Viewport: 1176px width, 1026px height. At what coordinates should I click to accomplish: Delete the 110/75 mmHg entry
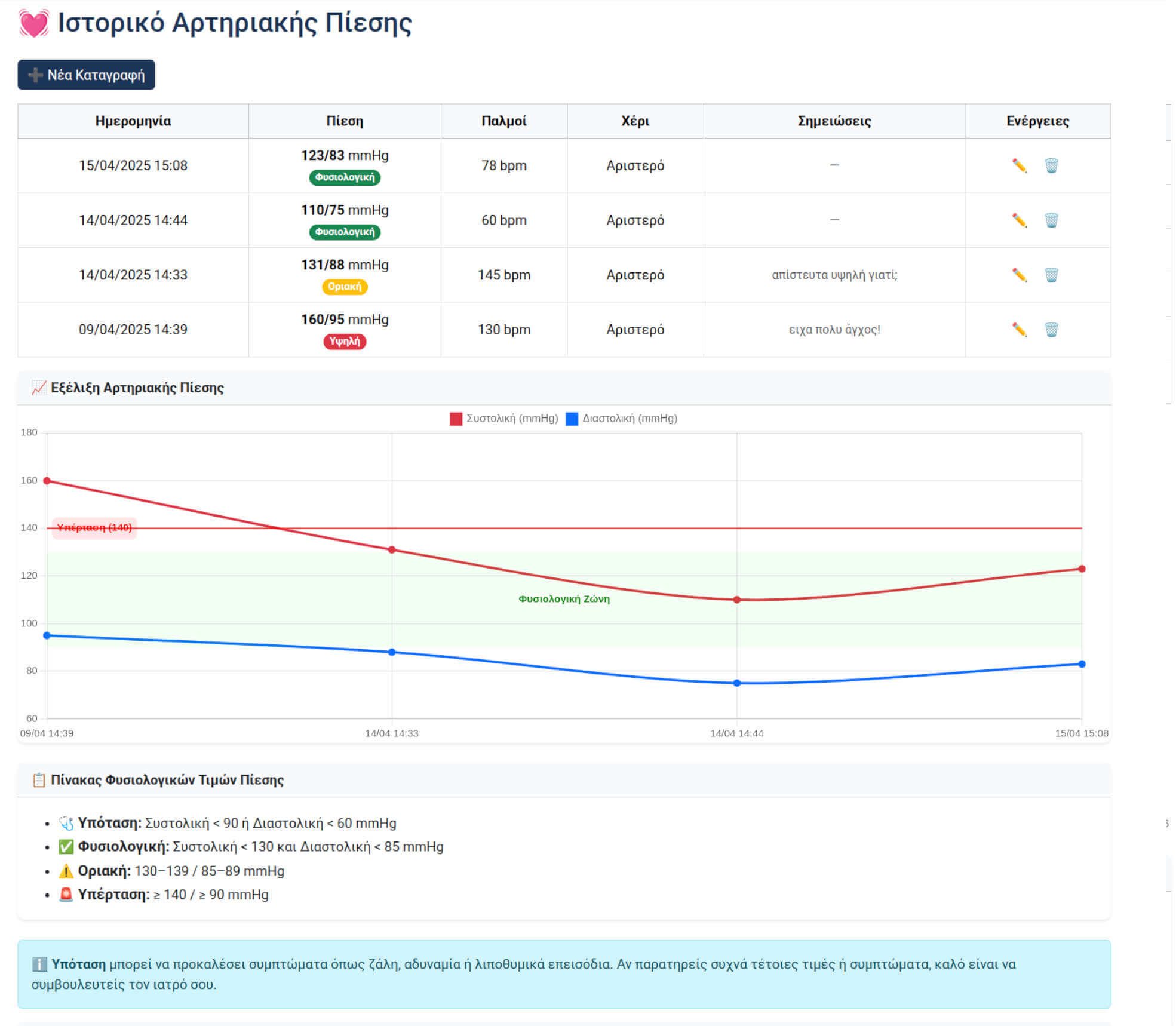1051,220
